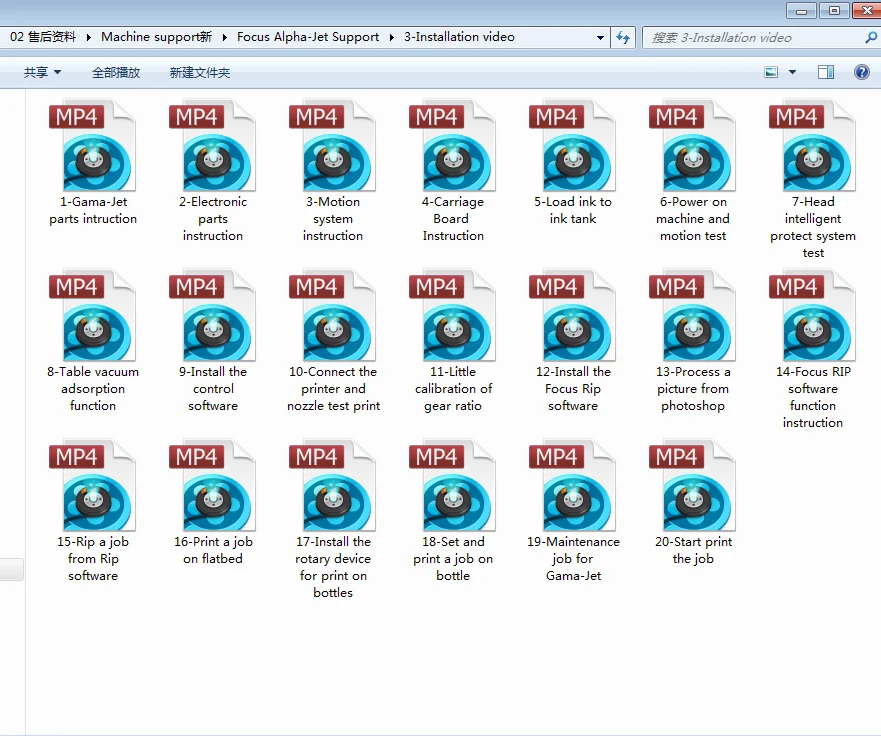This screenshot has width=881, height=736.
Task: Click the label '12-Install the Focus Rip software'
Action: [x=573, y=389]
